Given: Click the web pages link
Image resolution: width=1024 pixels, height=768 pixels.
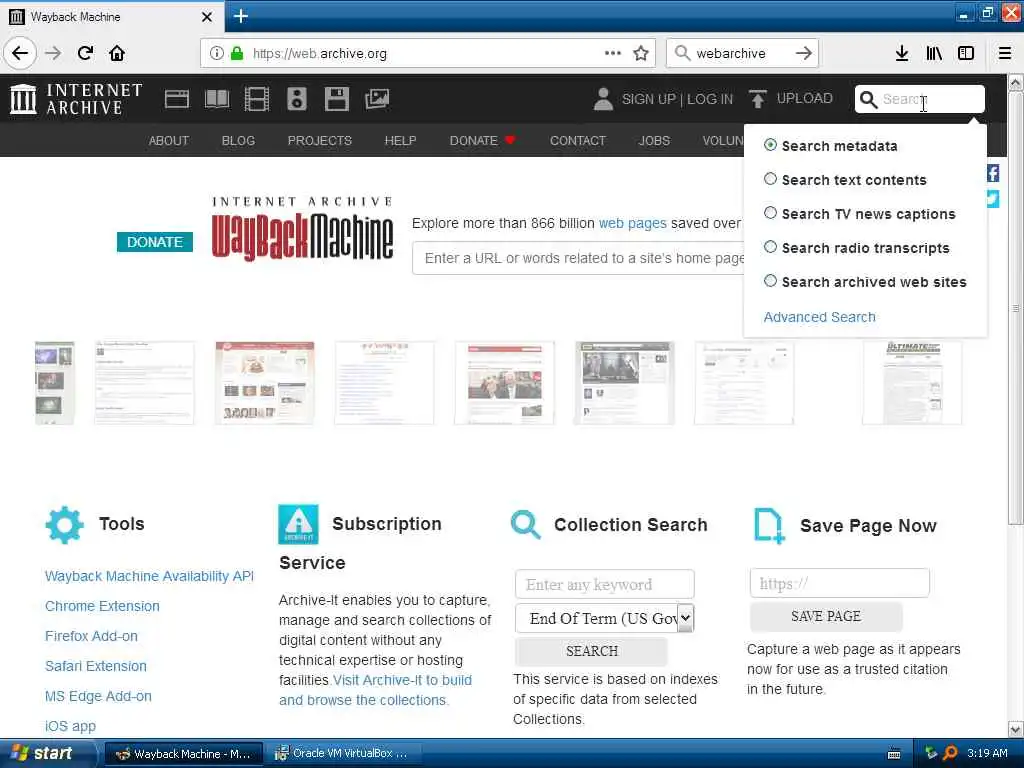Looking at the screenshot, I should 632,223.
